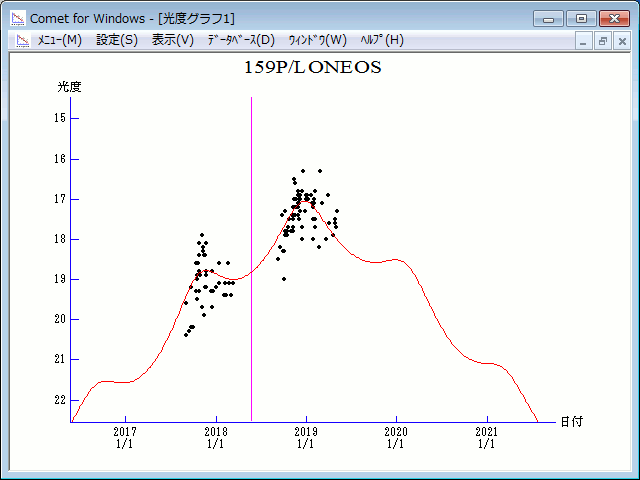Open the メニュー(M) menu
The image size is (640, 480).
tap(59, 40)
